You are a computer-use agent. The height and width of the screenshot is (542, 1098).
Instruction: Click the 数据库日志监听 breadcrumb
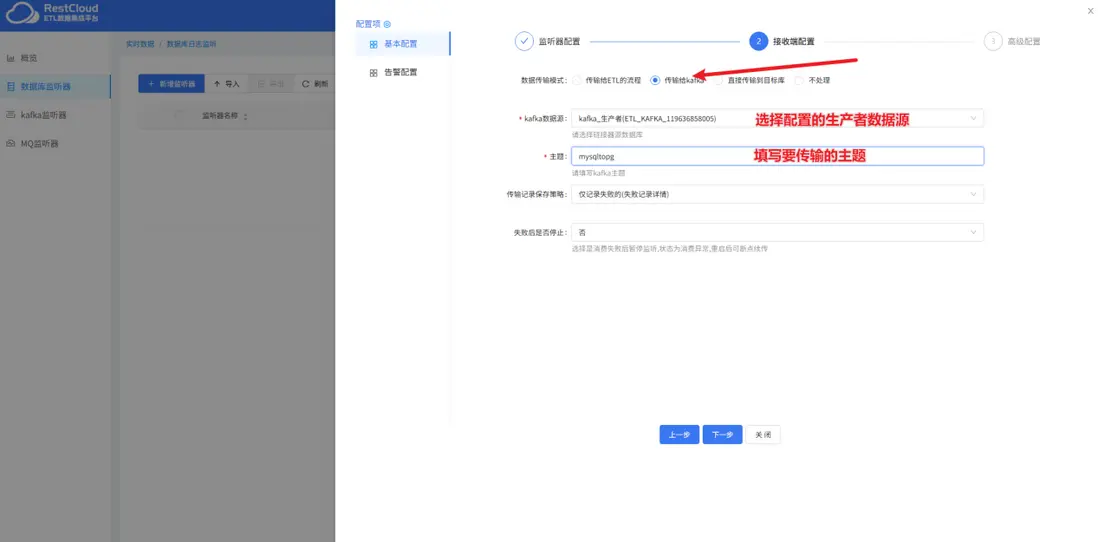tap(191, 44)
